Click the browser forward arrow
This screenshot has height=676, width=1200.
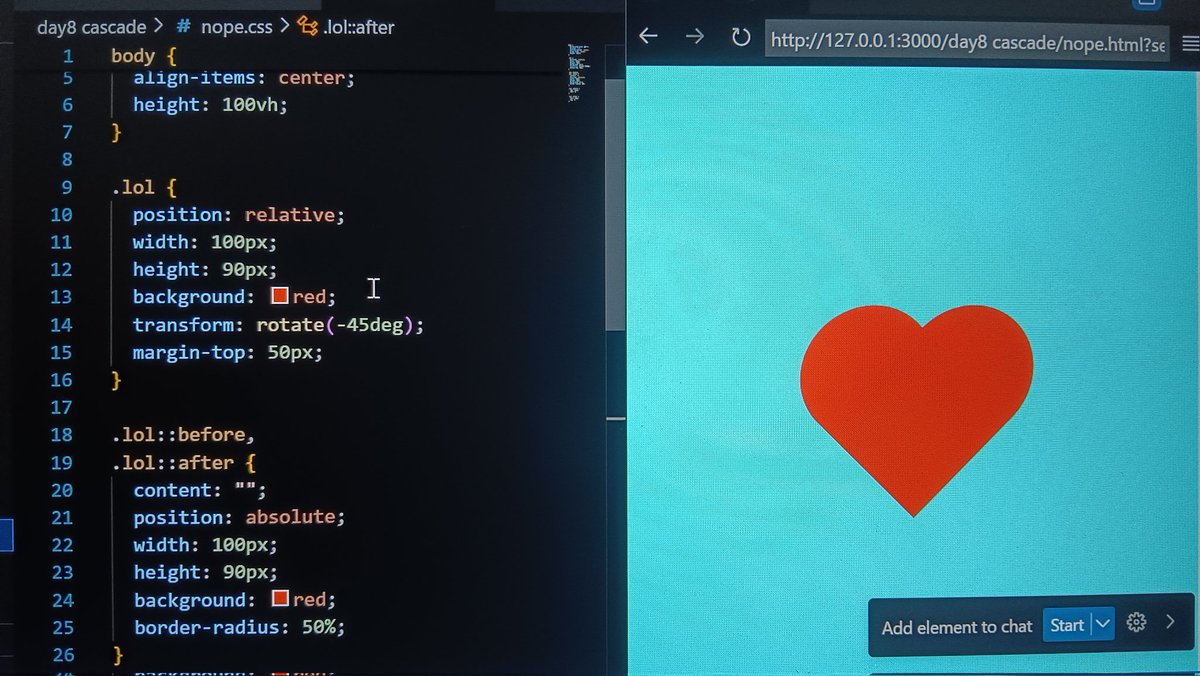[694, 36]
